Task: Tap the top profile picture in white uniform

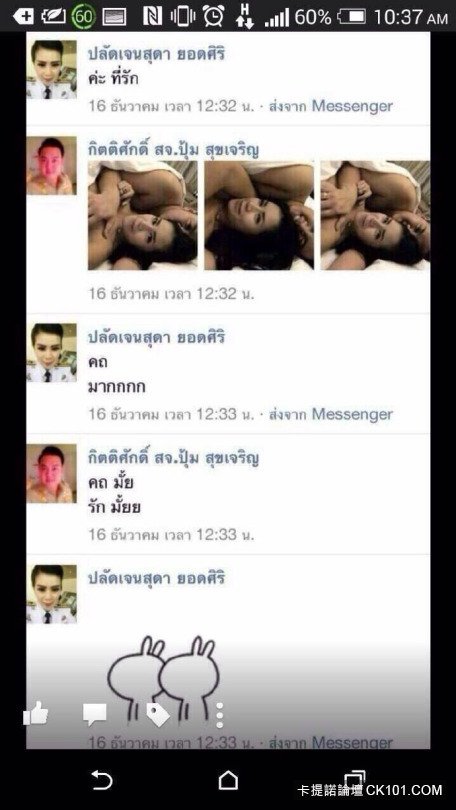Action: point(51,69)
